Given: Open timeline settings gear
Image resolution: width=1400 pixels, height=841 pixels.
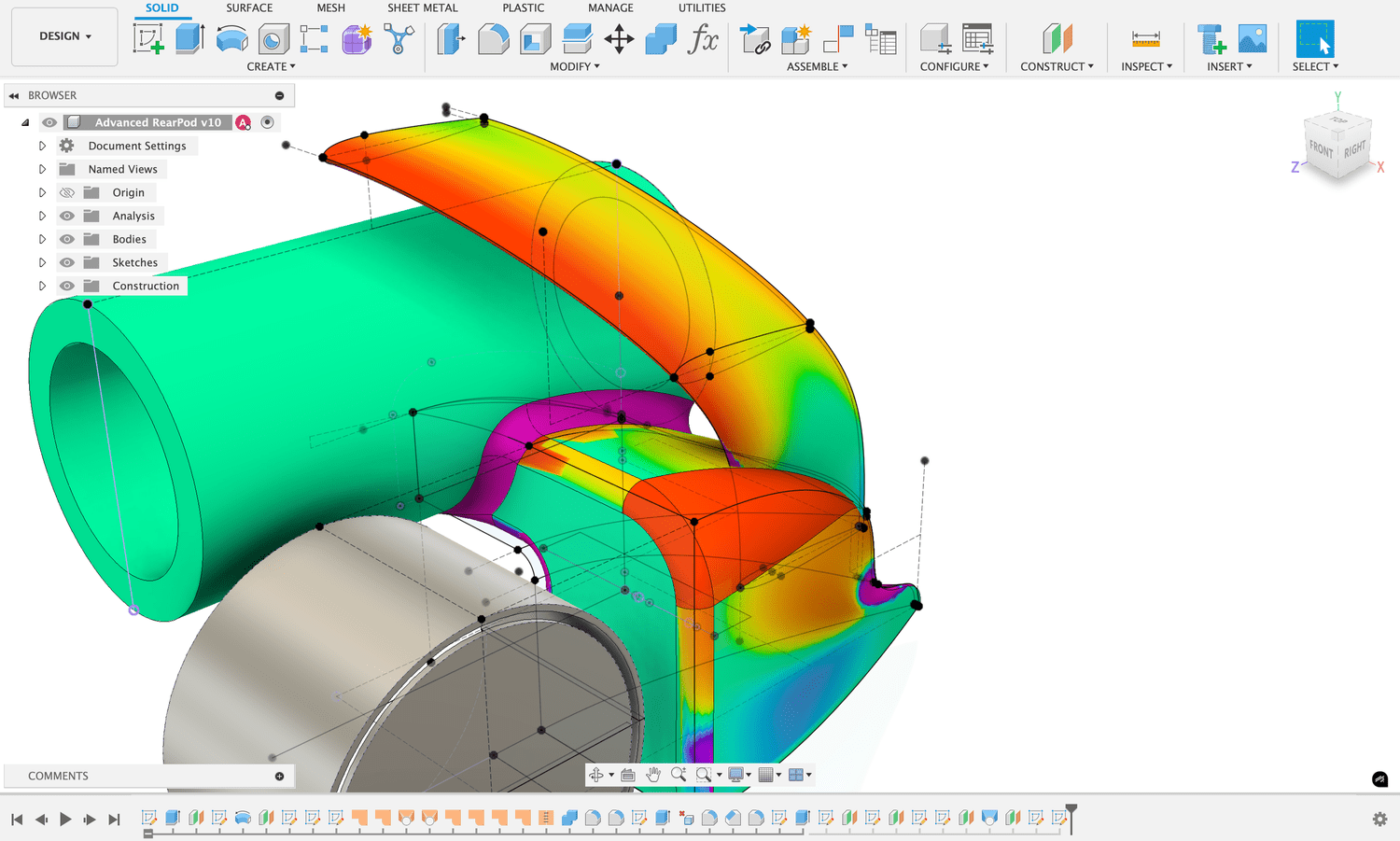Looking at the screenshot, I should click(x=1379, y=819).
